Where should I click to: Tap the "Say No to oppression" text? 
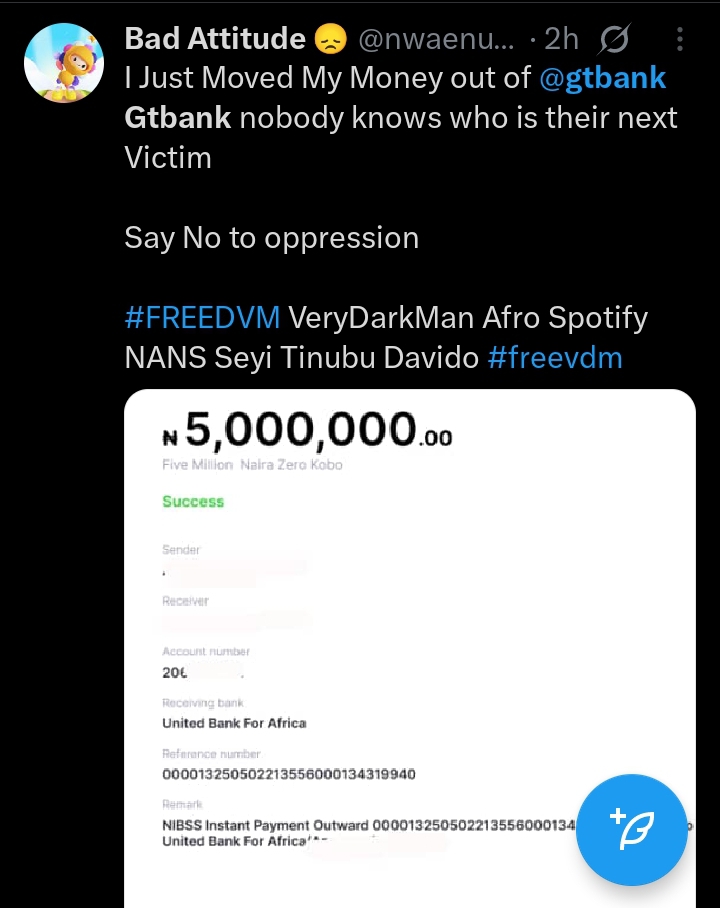[x=271, y=238]
